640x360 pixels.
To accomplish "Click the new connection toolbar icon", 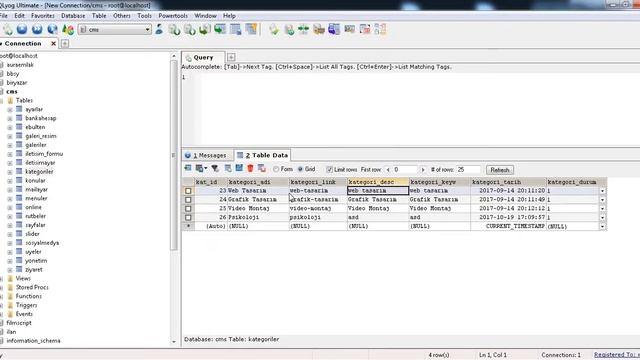I will pyautogui.click(x=8, y=29).
